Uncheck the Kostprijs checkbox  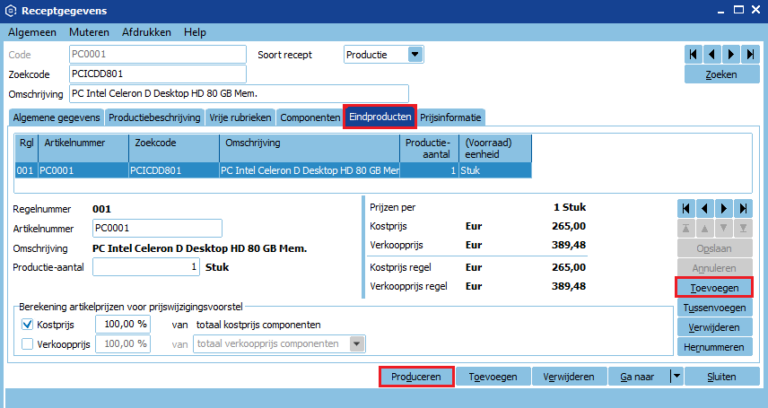(x=27, y=324)
